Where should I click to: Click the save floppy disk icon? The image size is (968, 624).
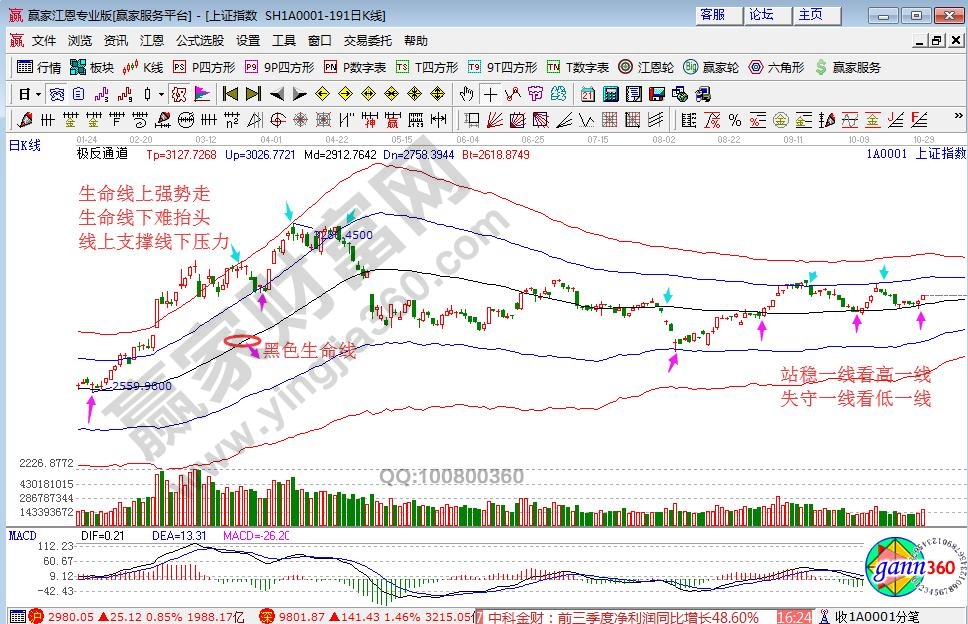657,94
